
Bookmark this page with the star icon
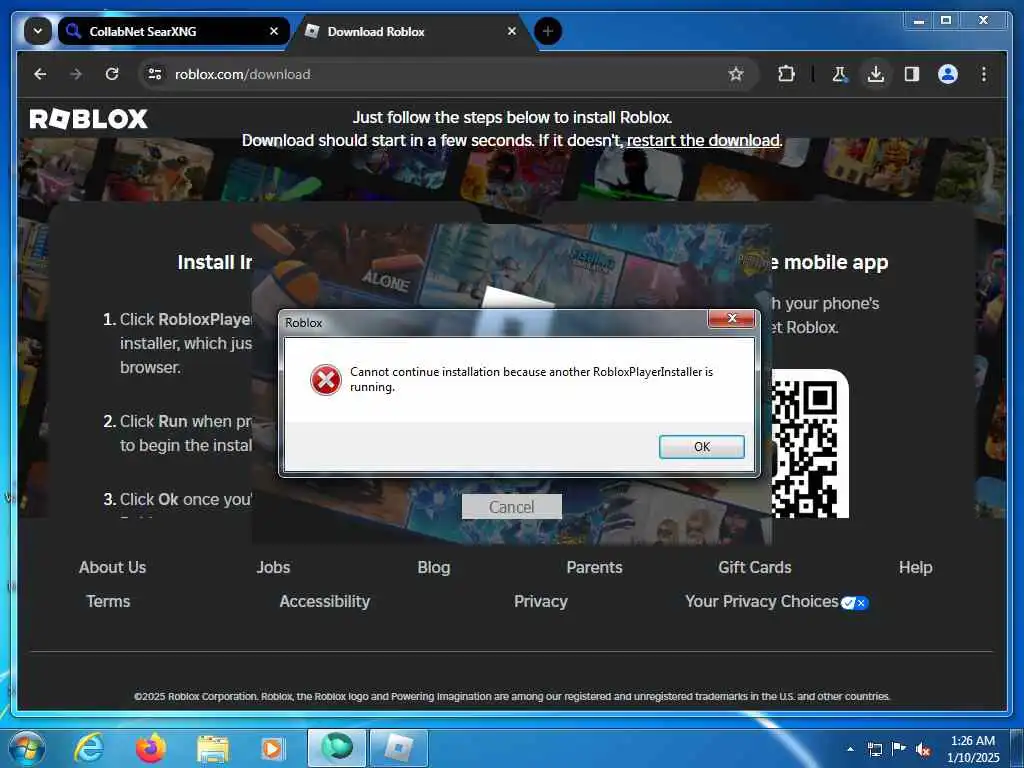tap(736, 74)
